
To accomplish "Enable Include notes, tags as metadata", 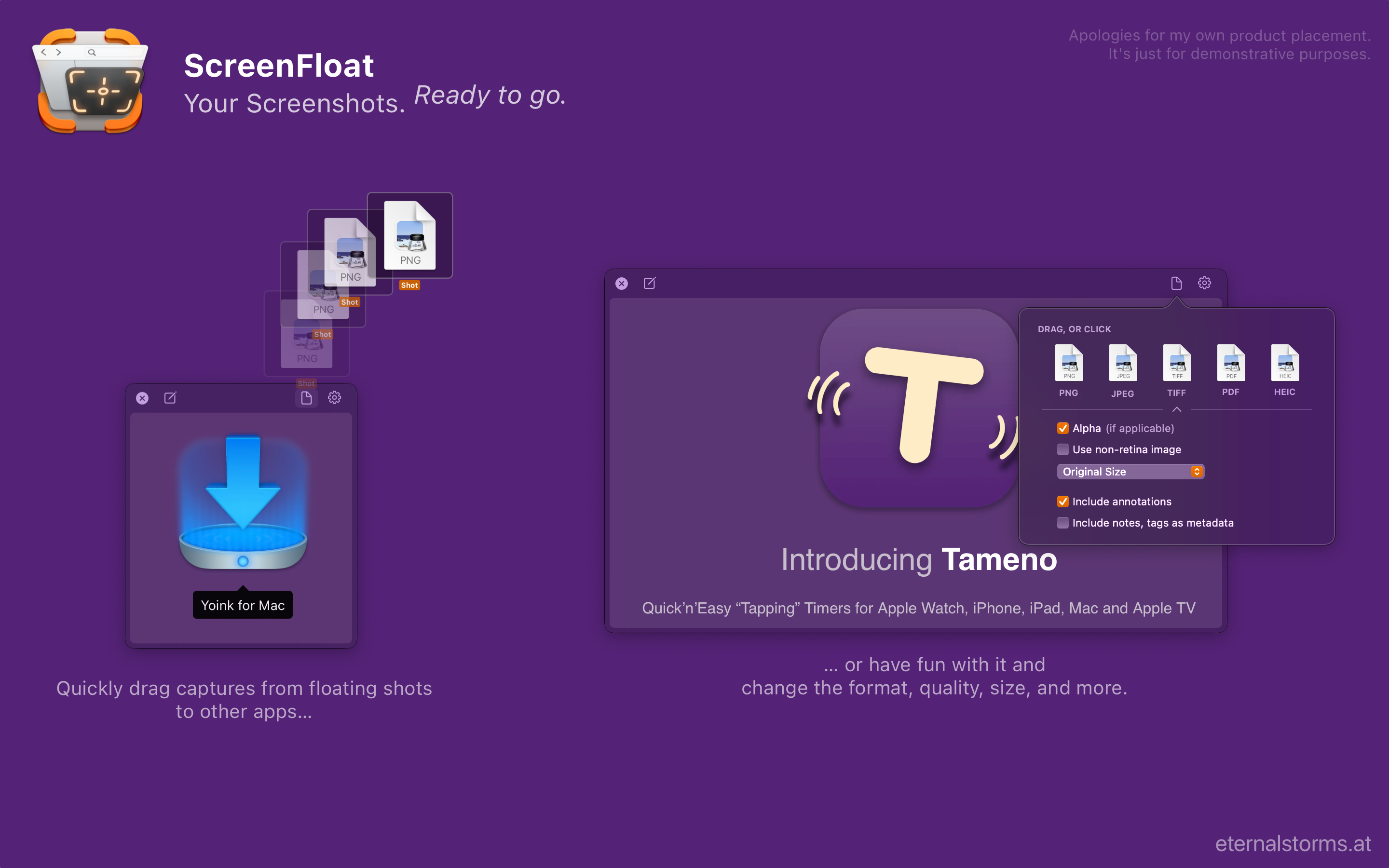I will click(1062, 523).
